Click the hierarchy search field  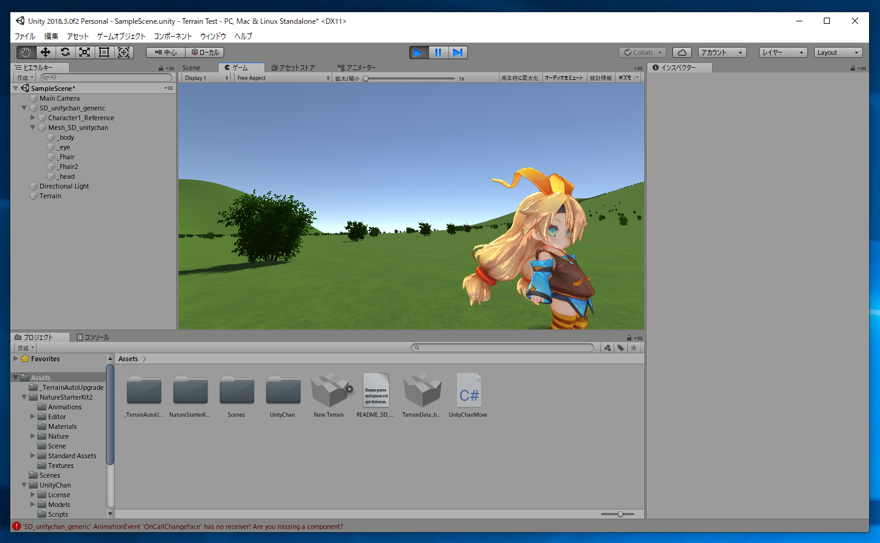point(106,78)
